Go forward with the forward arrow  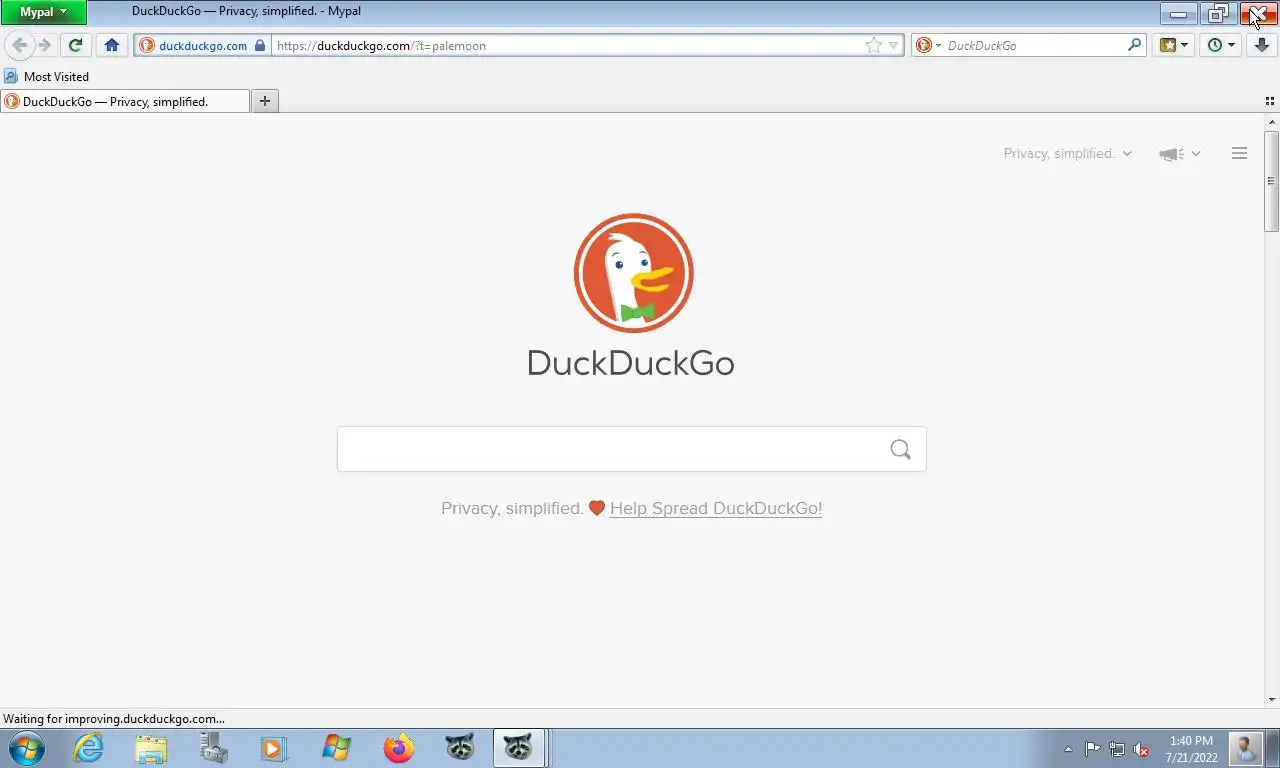[x=44, y=45]
